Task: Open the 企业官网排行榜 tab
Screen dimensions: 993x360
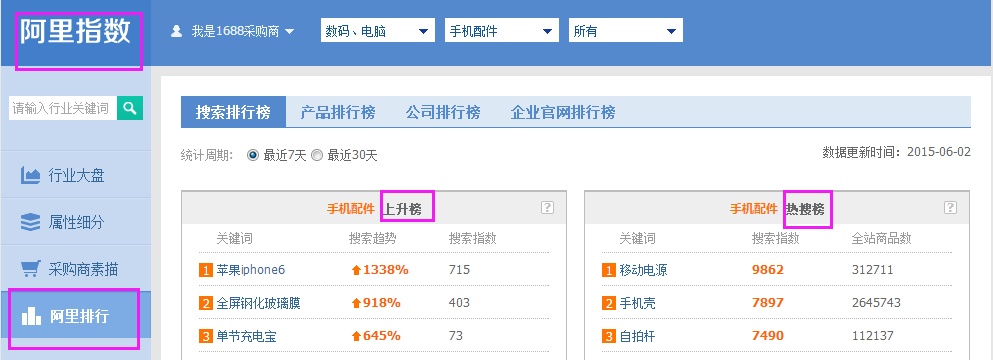Action: click(563, 112)
